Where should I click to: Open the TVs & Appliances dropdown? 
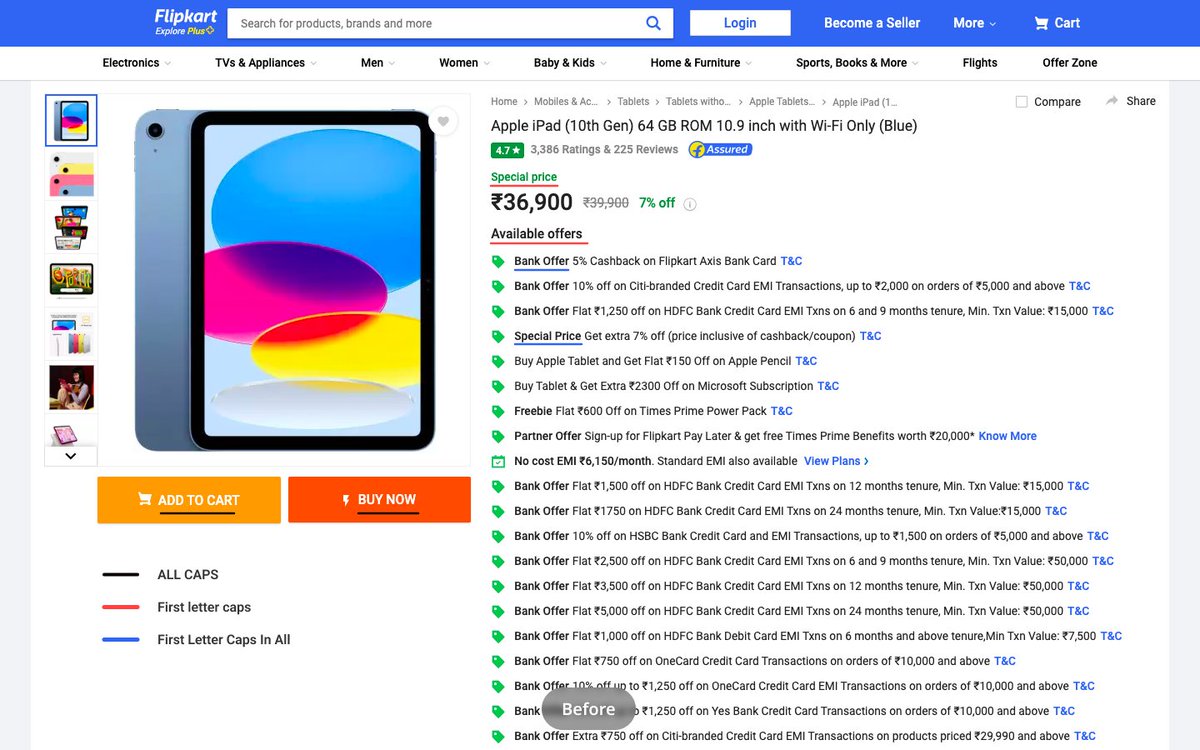click(x=266, y=63)
